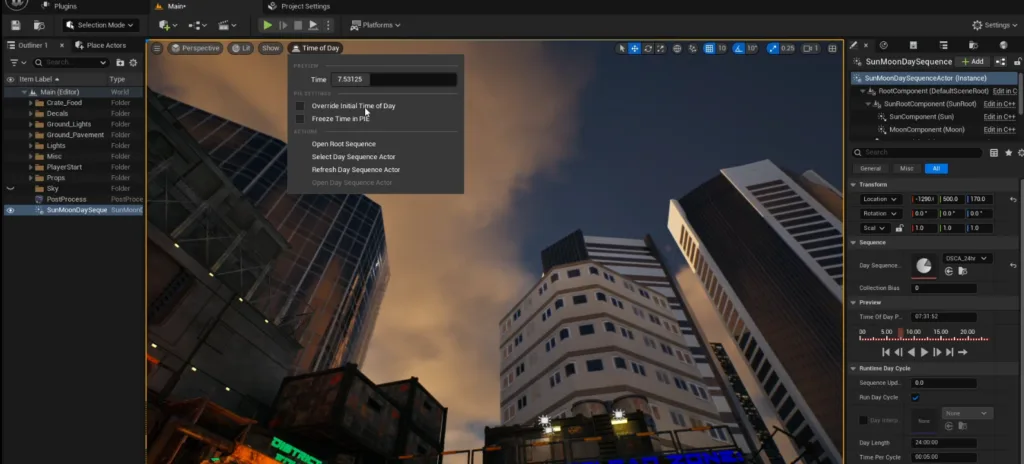Activate the rotate gizmo tool
Screen dimensions: 1024x464
[648, 48]
